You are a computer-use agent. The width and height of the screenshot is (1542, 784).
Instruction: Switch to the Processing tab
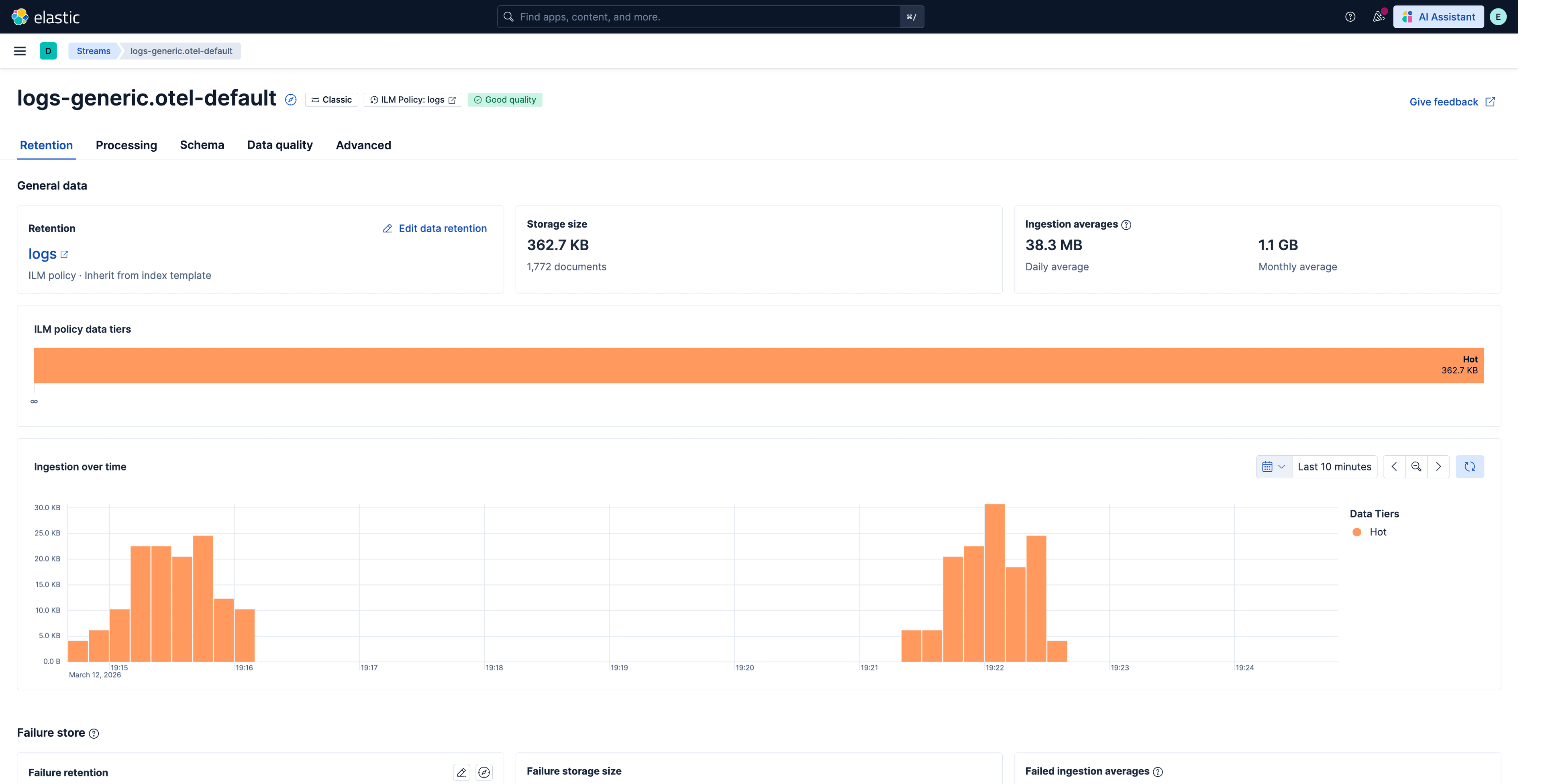tap(126, 145)
